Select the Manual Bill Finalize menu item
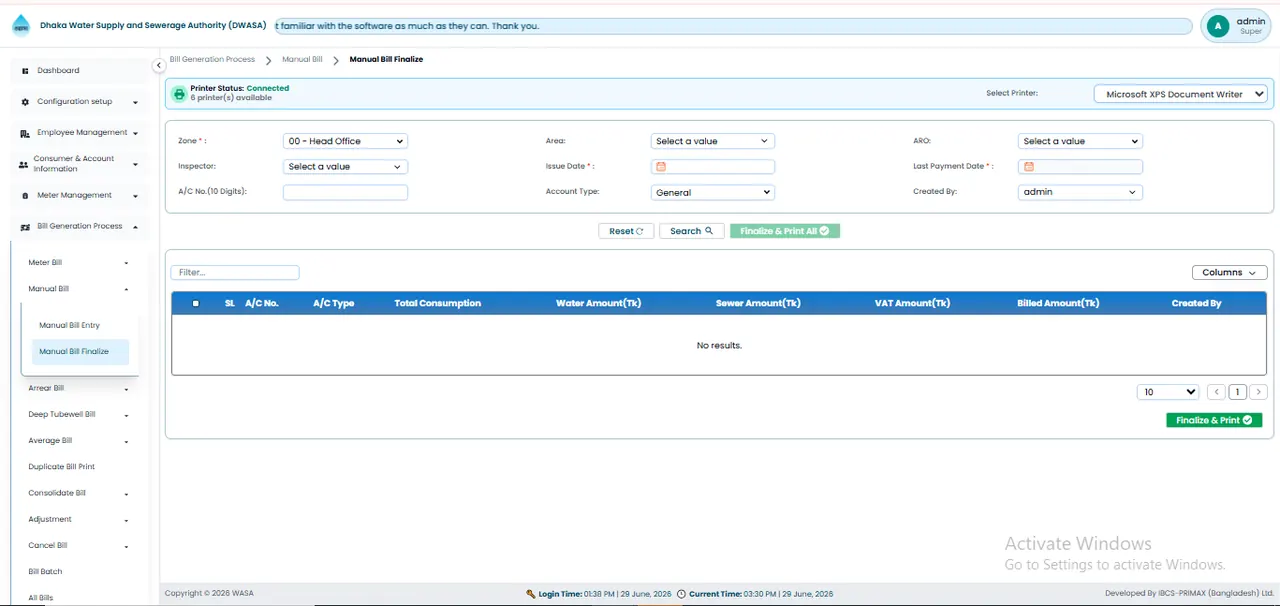This screenshot has width=1280, height=606. [80, 352]
